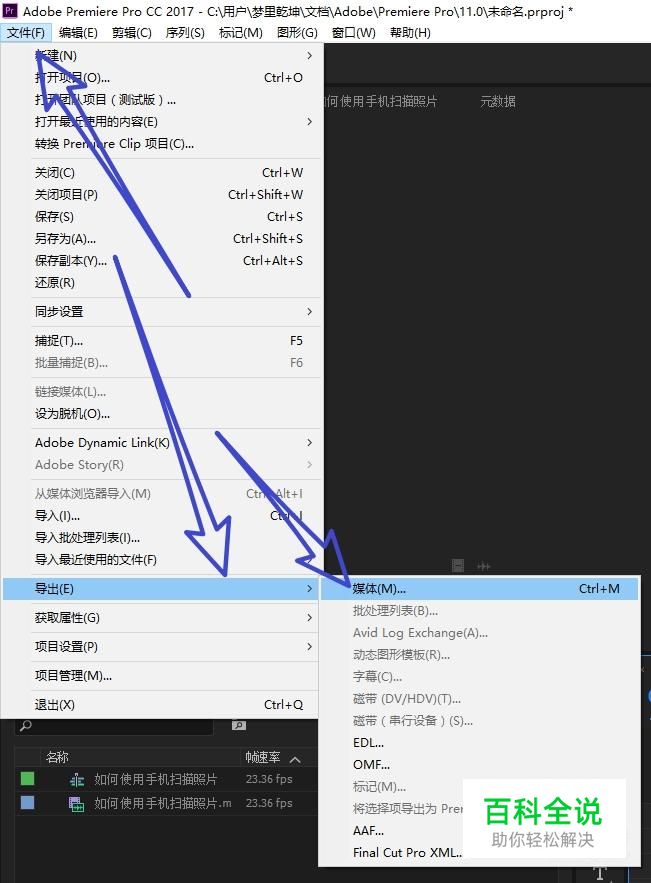Switch to the 如何使用手机扫描照片 panel tab
Screen dimensions: 651x883
click(x=381, y=101)
